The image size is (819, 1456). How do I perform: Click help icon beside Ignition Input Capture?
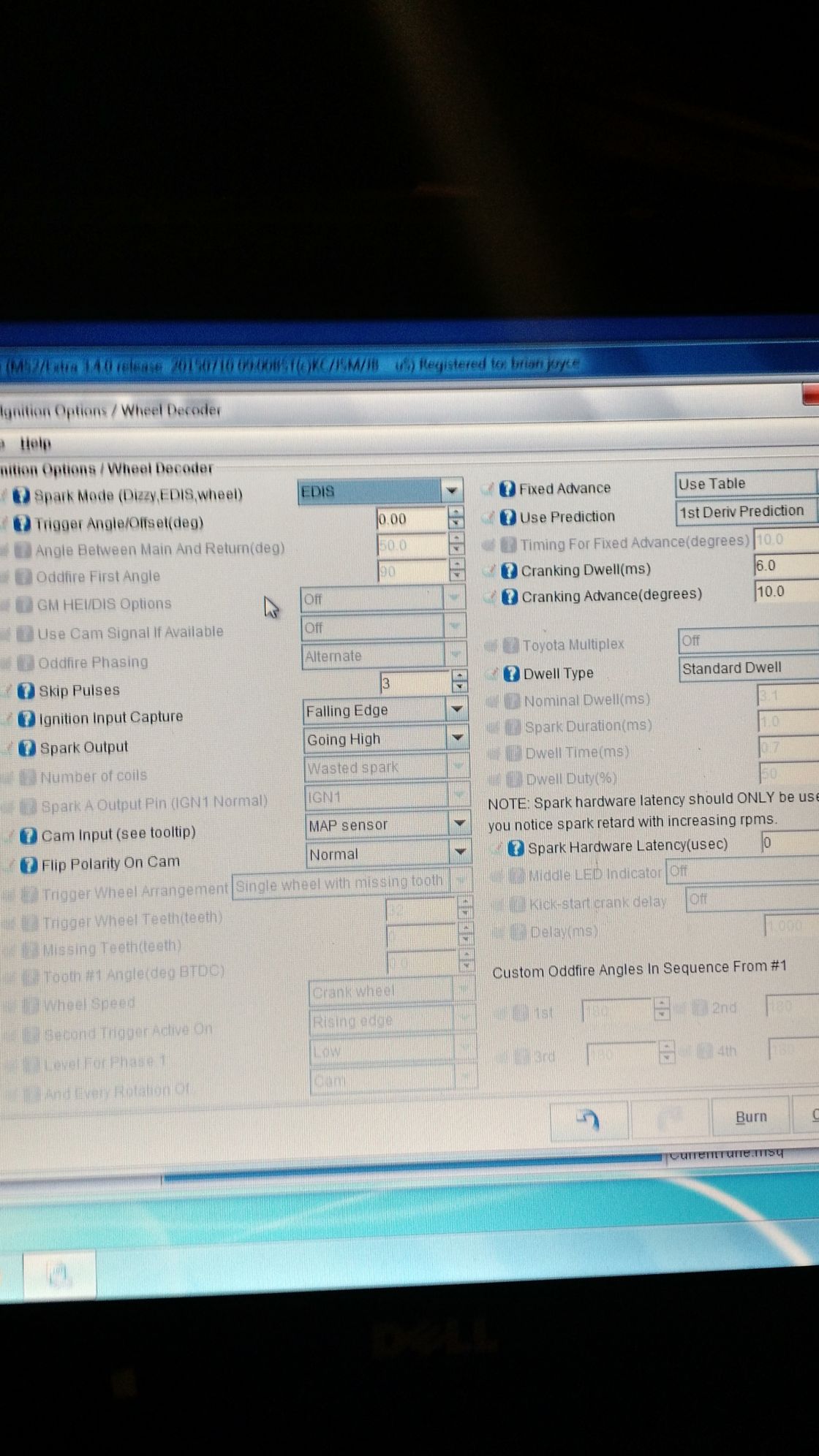pos(26,719)
